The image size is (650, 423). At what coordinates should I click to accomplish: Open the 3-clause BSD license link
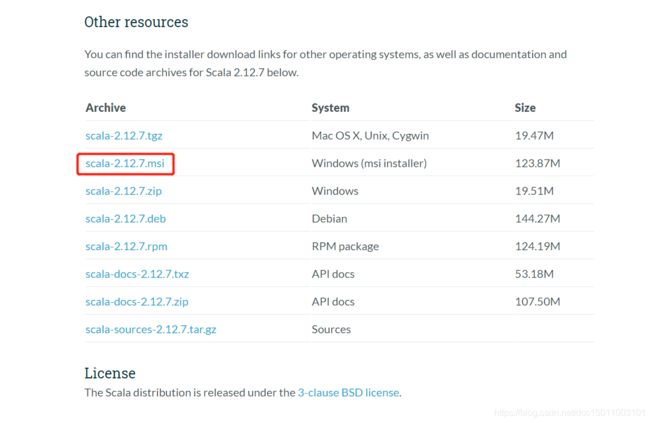[349, 392]
